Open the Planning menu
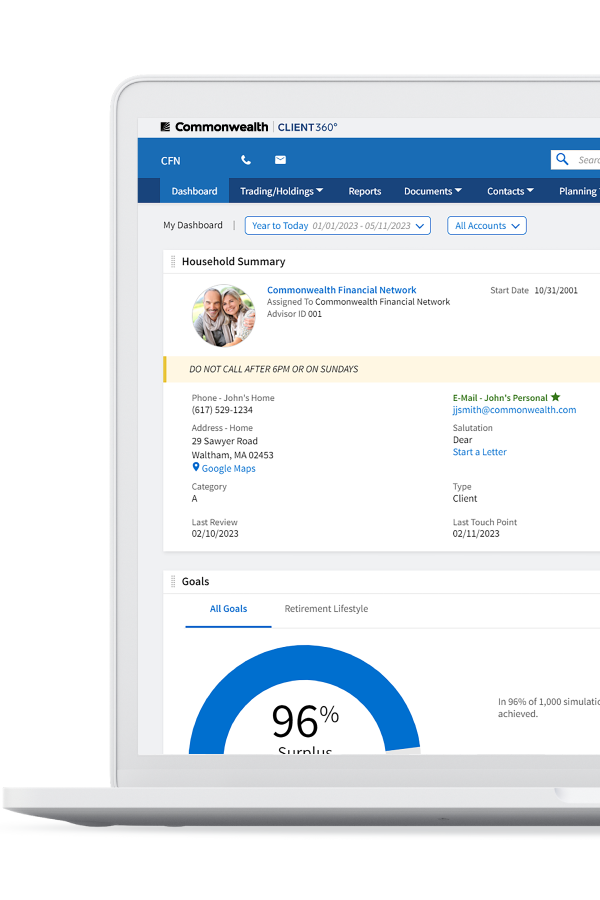Image resolution: width=600 pixels, height=900 pixels. pos(579,191)
